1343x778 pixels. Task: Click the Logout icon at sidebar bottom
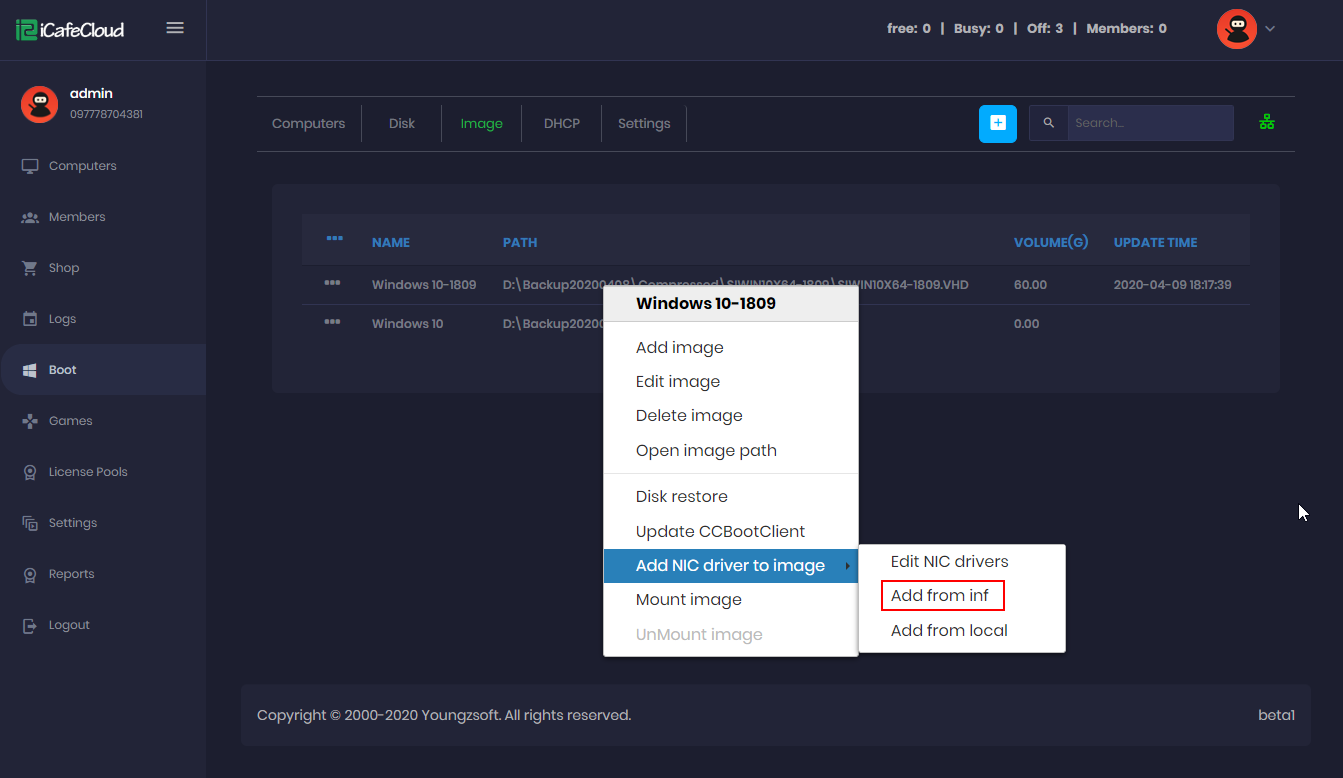pos(31,624)
